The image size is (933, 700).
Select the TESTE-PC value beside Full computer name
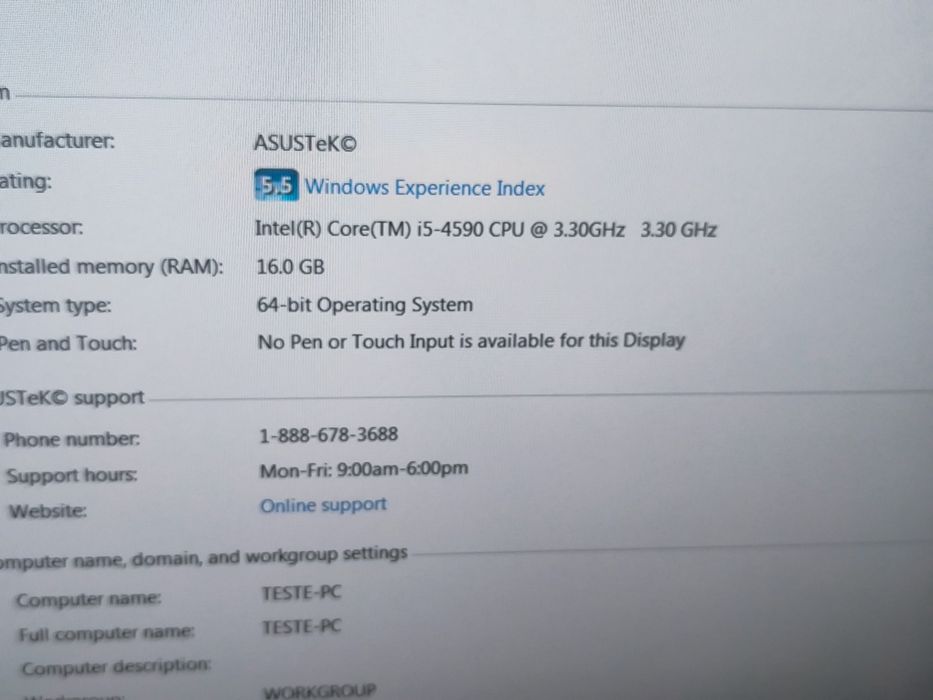pos(302,627)
